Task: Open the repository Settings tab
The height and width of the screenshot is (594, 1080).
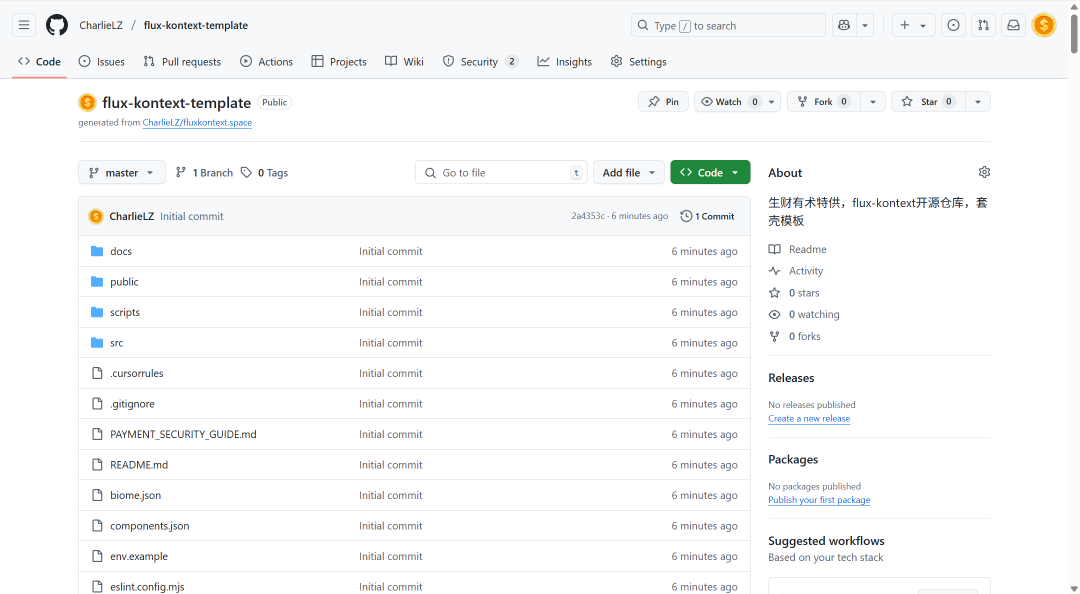Action: [x=638, y=61]
